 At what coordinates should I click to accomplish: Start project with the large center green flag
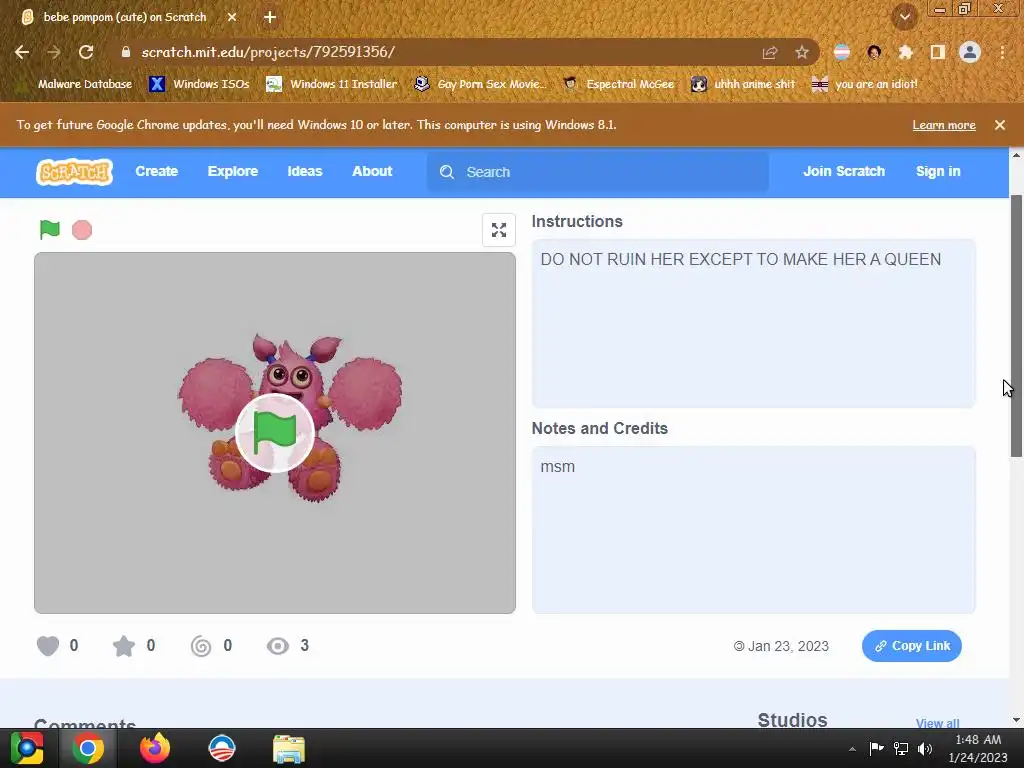(x=275, y=433)
